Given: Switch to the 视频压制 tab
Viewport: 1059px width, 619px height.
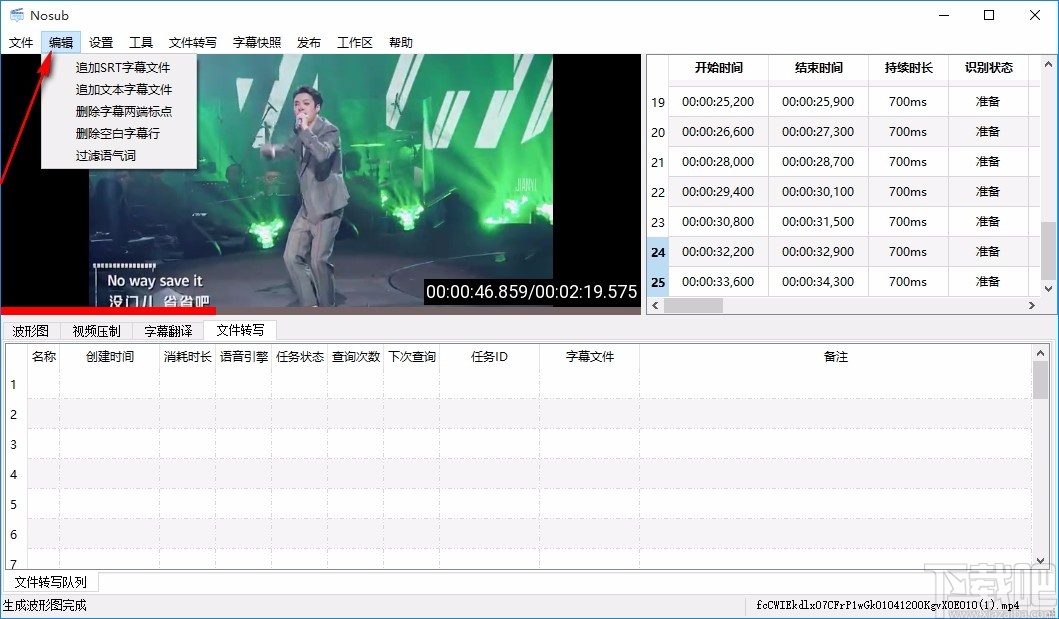Looking at the screenshot, I should point(97,331).
